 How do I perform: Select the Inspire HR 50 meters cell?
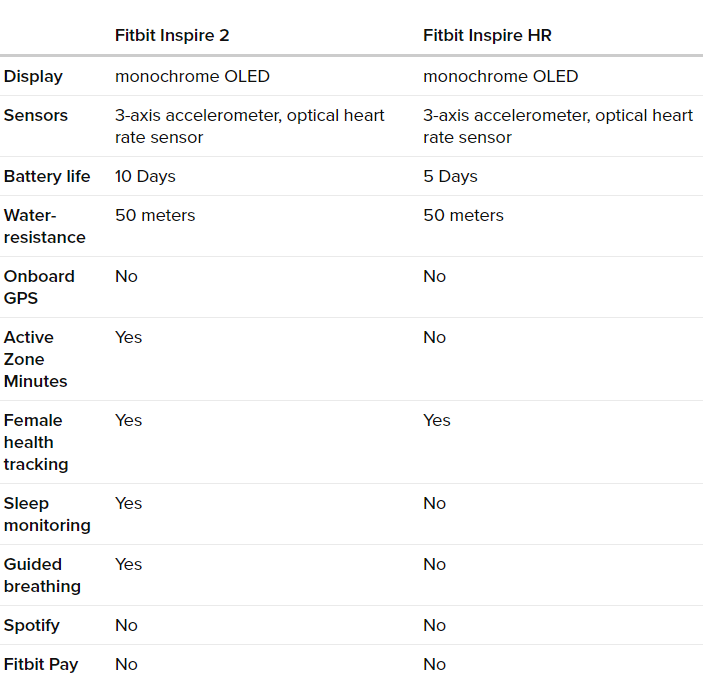pyautogui.click(x=464, y=215)
